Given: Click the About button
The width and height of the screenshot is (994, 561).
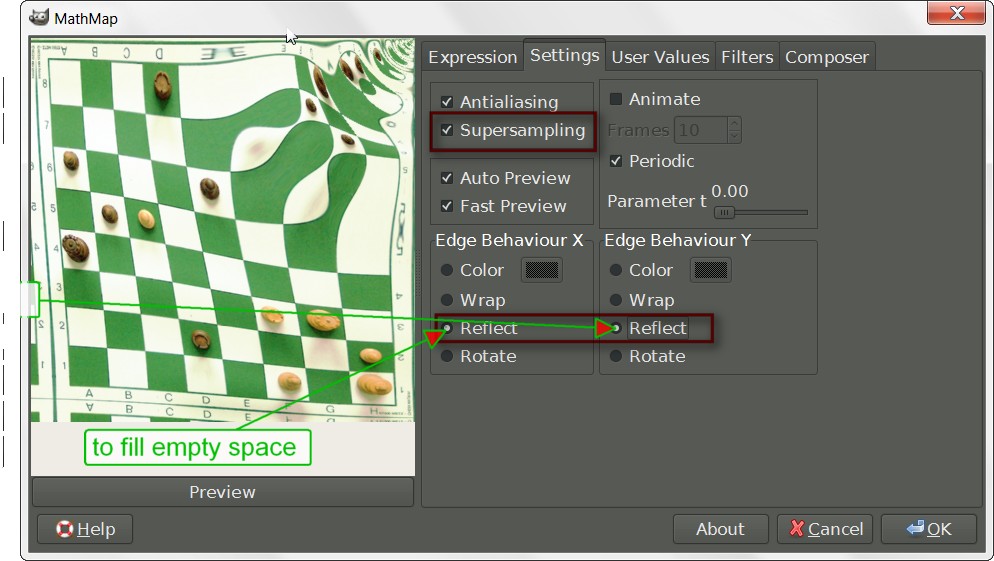Looking at the screenshot, I should 720,529.
